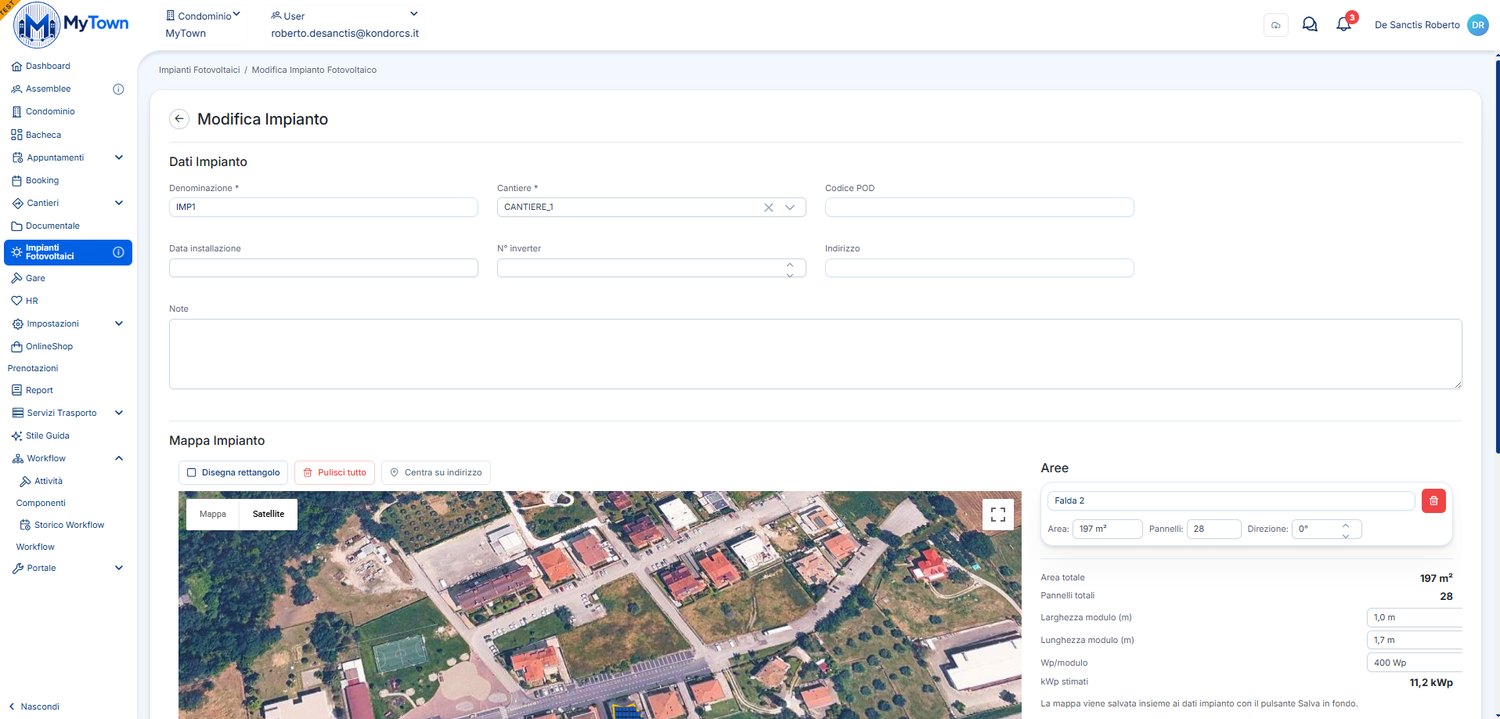Clear the CANTIERE_1 selection with the X
This screenshot has height=719, width=1500.
769,207
